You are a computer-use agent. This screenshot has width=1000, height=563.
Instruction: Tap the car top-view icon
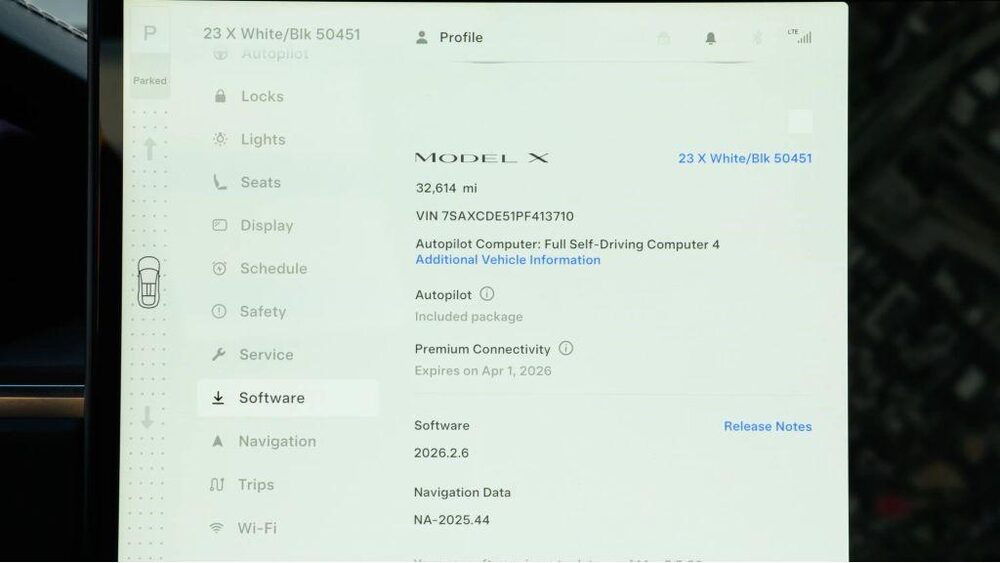click(148, 282)
